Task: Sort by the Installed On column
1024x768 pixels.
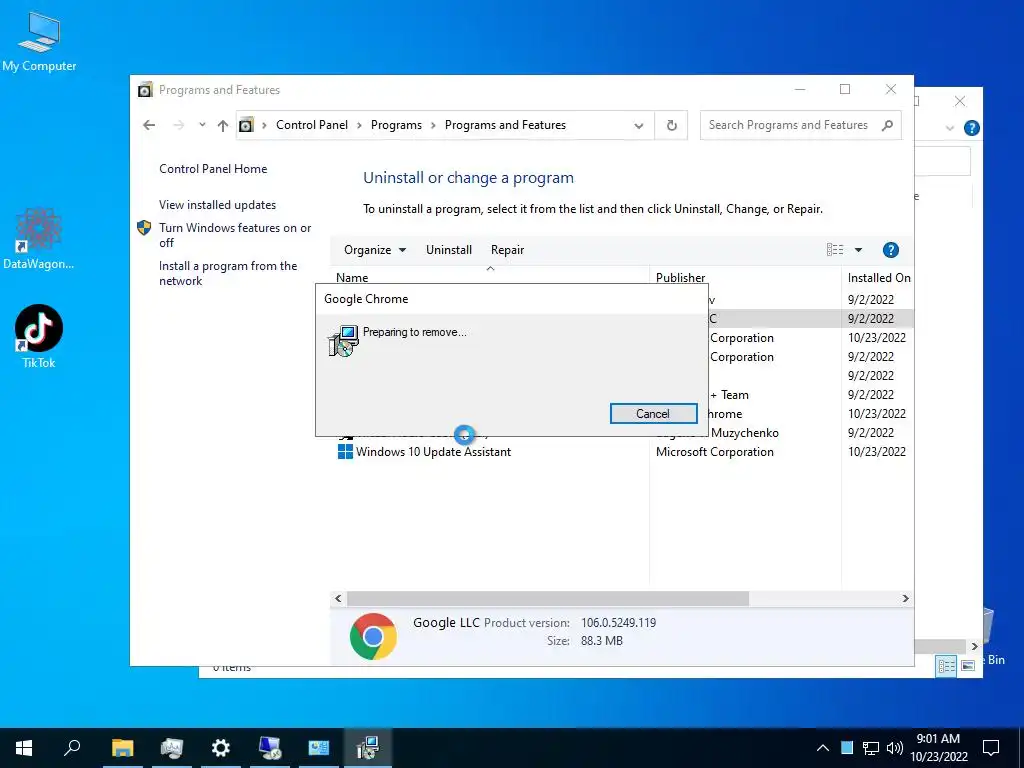Action: click(878, 277)
